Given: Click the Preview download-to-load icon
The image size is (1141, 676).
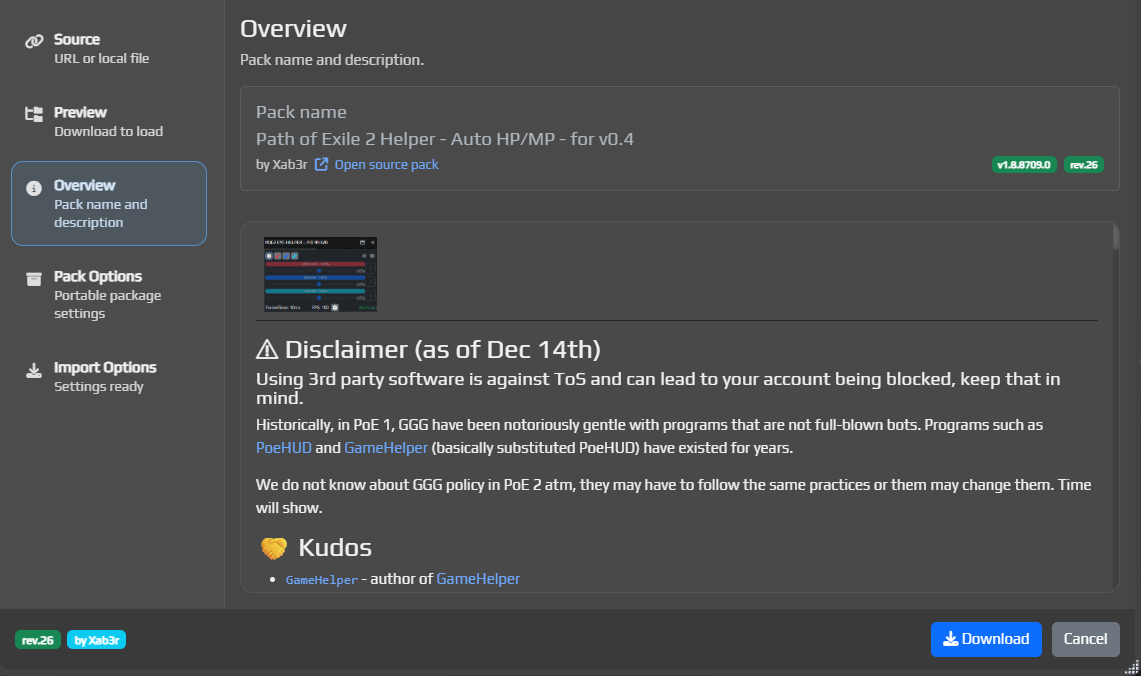Looking at the screenshot, I should point(34,112).
